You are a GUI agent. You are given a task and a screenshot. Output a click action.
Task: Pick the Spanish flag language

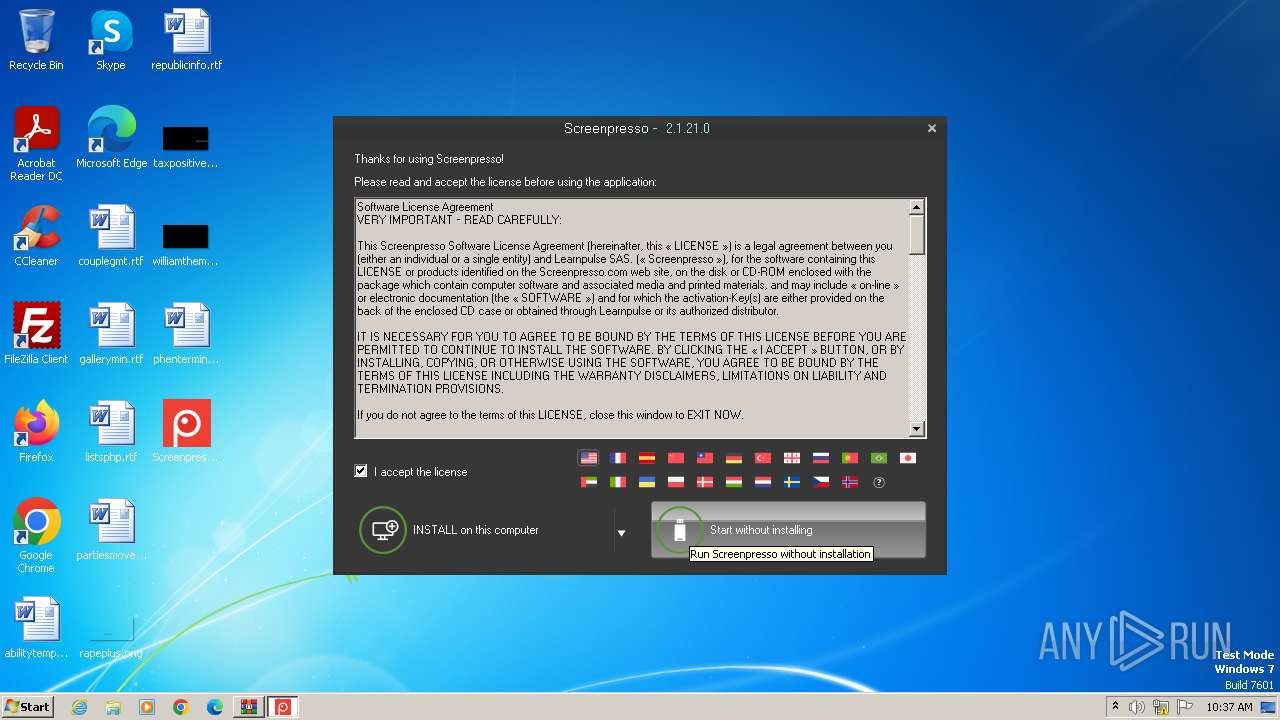(x=647, y=458)
